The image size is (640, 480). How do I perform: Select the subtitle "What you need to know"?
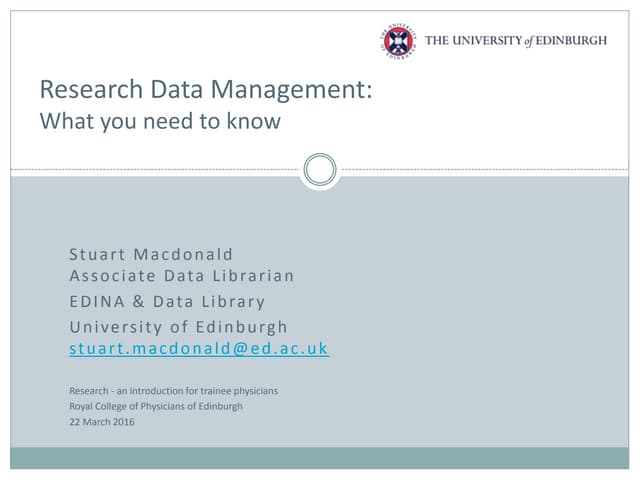(160, 122)
